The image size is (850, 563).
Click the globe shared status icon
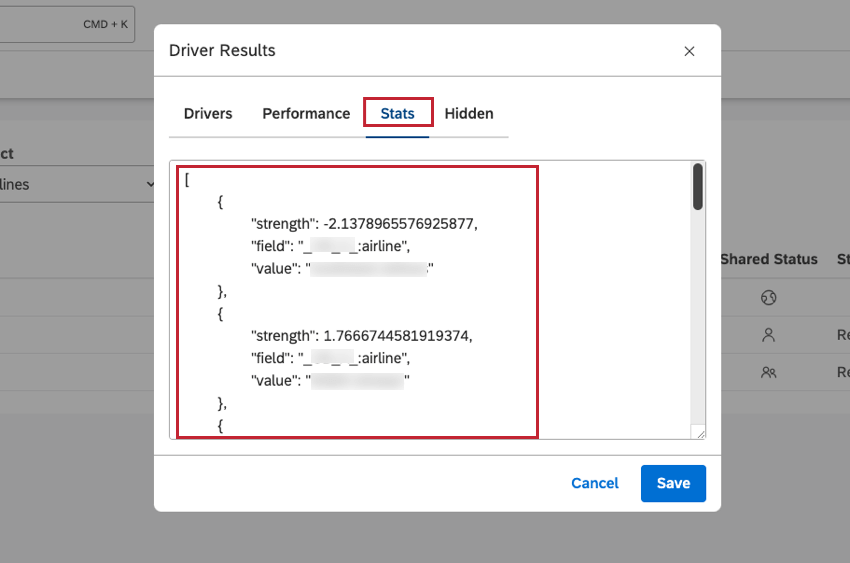click(768, 297)
